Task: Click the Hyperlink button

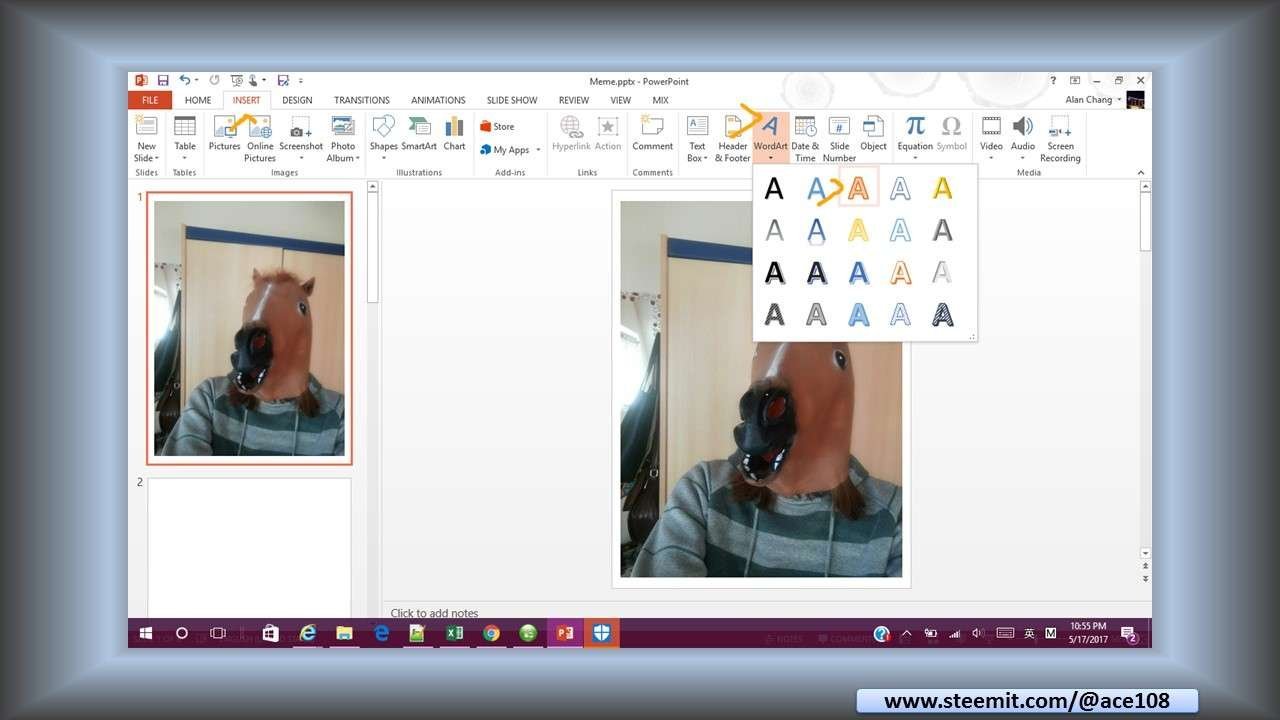Action: coord(571,135)
